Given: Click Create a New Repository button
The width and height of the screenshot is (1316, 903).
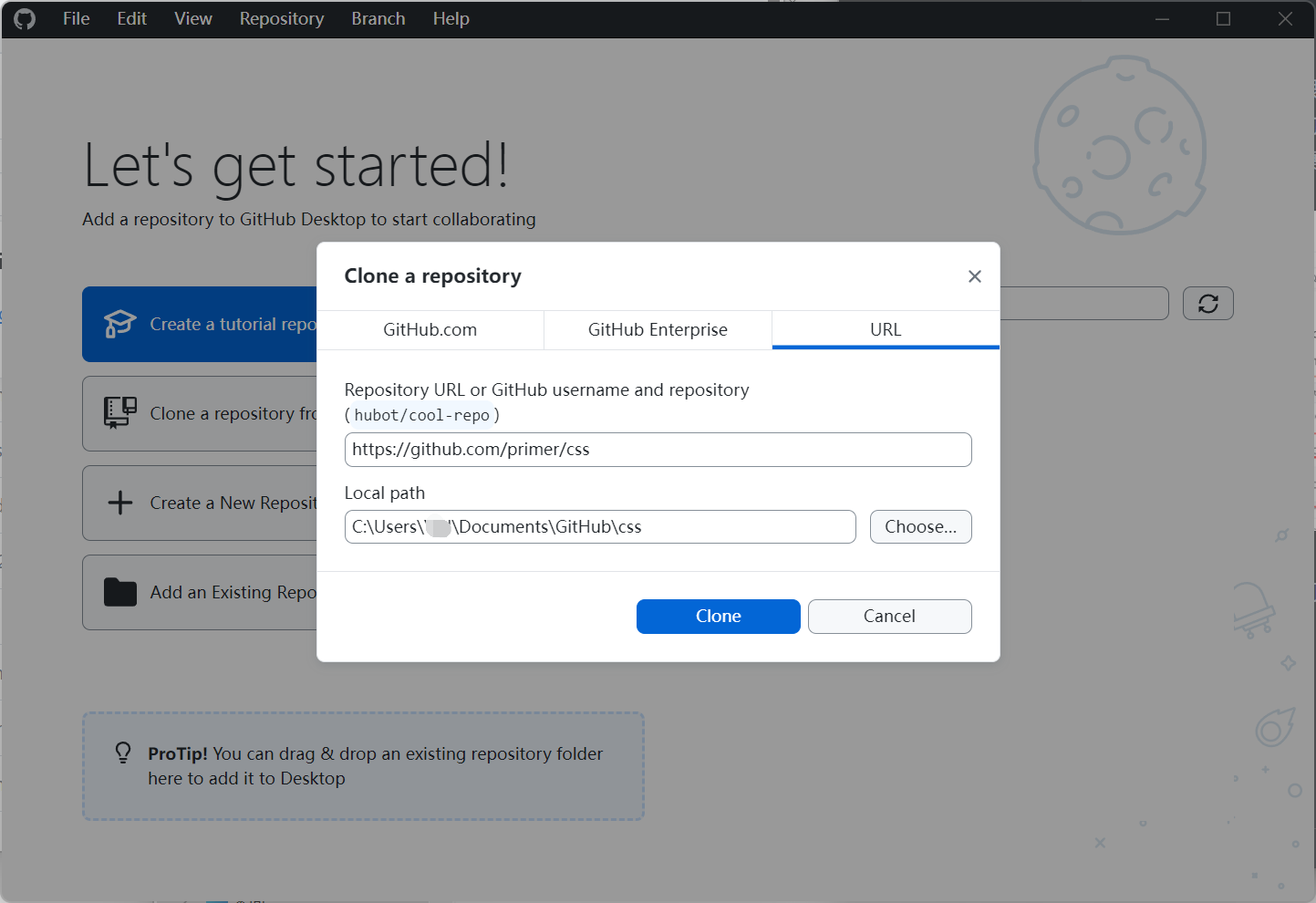Looking at the screenshot, I should pyautogui.click(x=200, y=503).
